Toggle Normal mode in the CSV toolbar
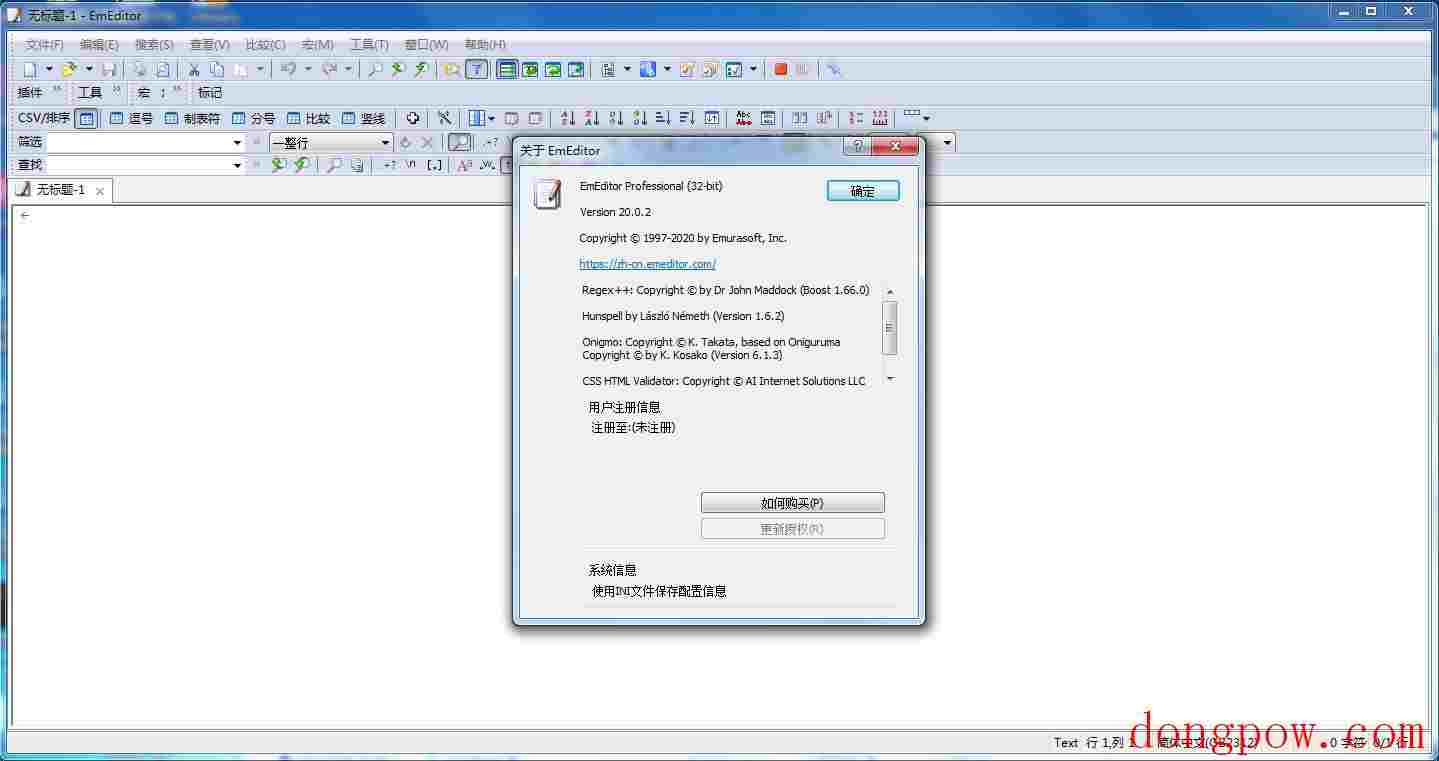This screenshot has width=1439, height=761. point(87,118)
